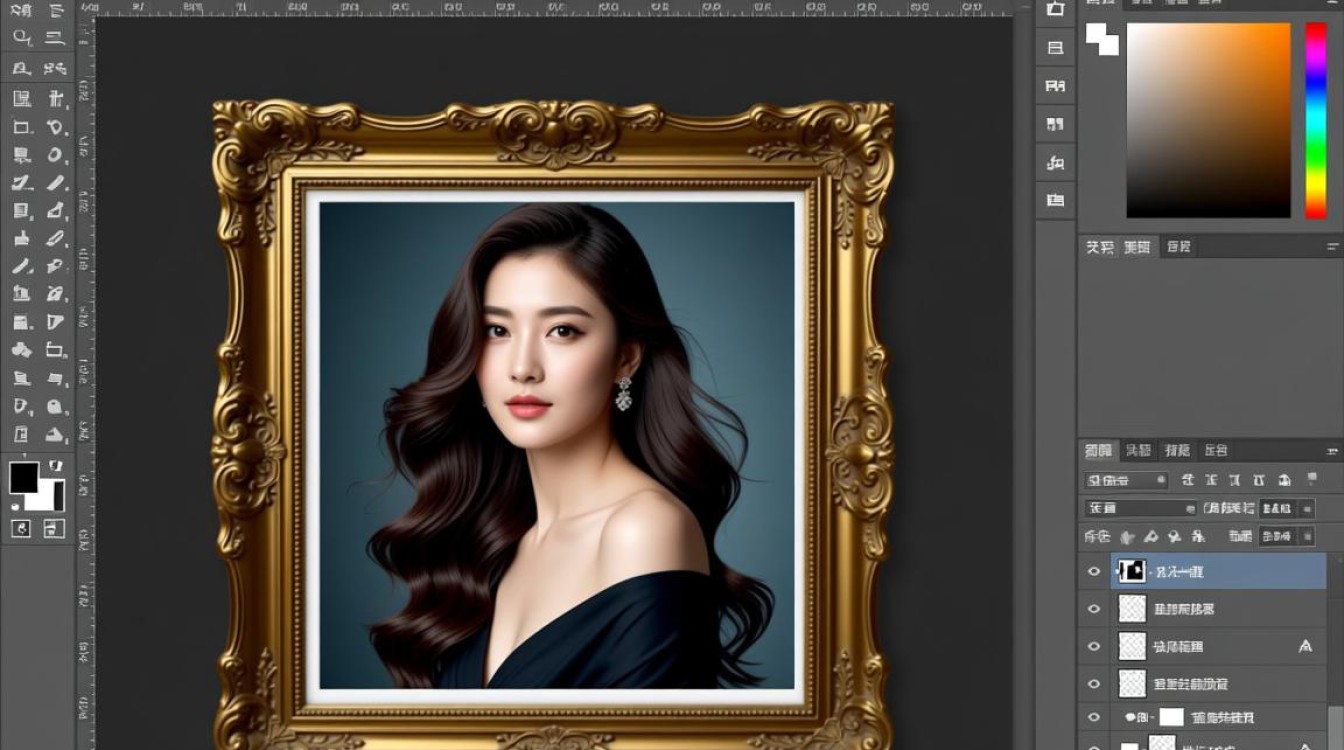The height and width of the screenshot is (750, 1344).
Task: Select the rectangular marquee tool in left toolbox
Action: (21, 127)
